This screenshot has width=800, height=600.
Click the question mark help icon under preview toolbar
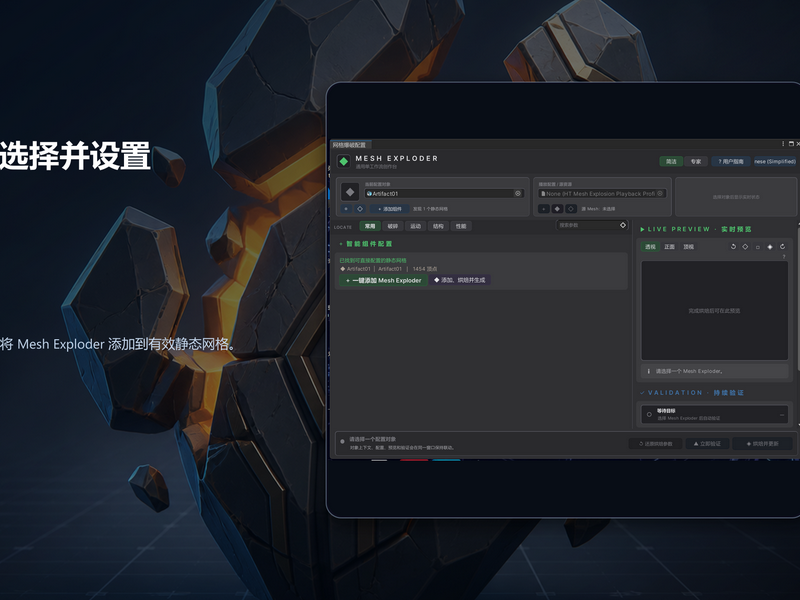pos(784,256)
